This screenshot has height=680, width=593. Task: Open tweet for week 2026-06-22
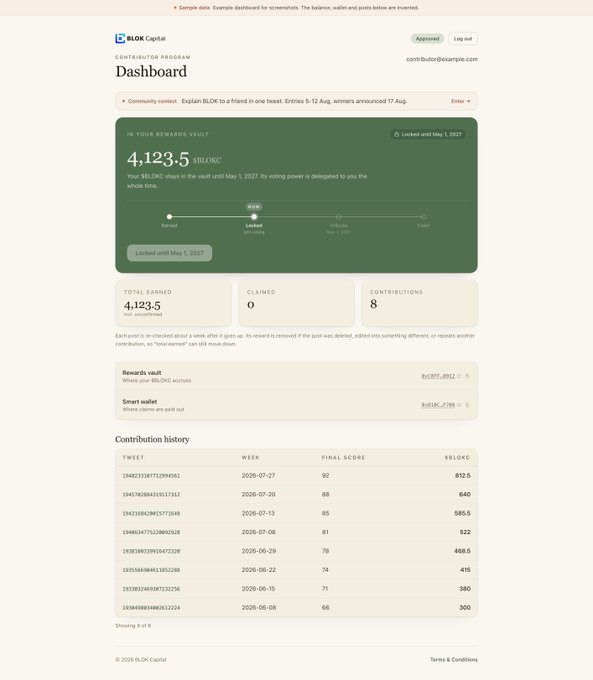click(151, 570)
